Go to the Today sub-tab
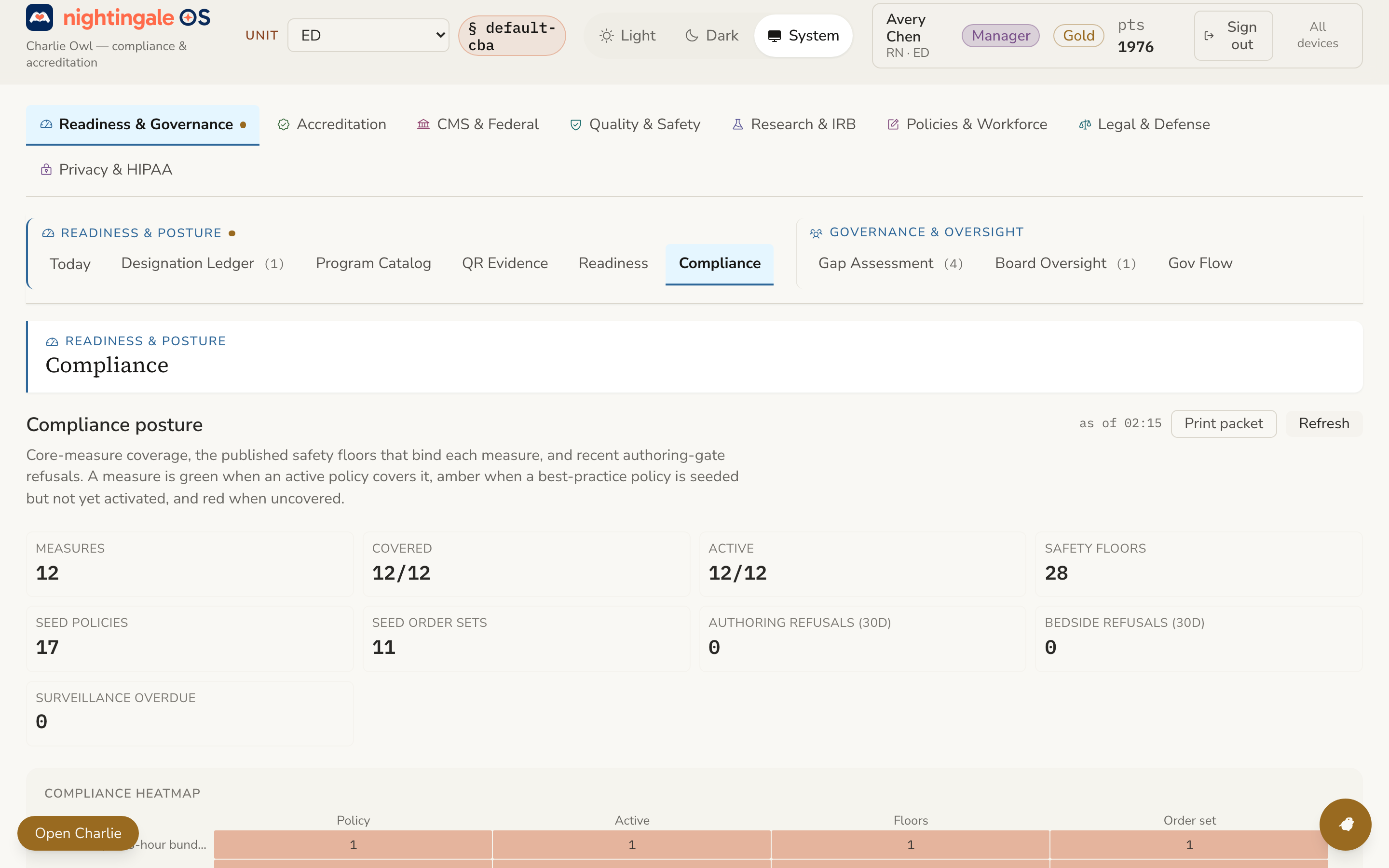Image resolution: width=1389 pixels, height=868 pixels. tap(70, 263)
